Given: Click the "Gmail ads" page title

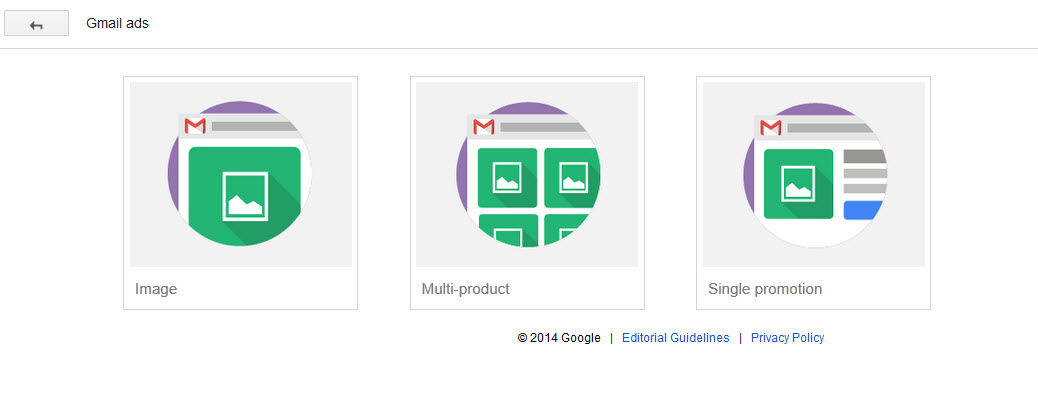Looking at the screenshot, I should [x=117, y=23].
